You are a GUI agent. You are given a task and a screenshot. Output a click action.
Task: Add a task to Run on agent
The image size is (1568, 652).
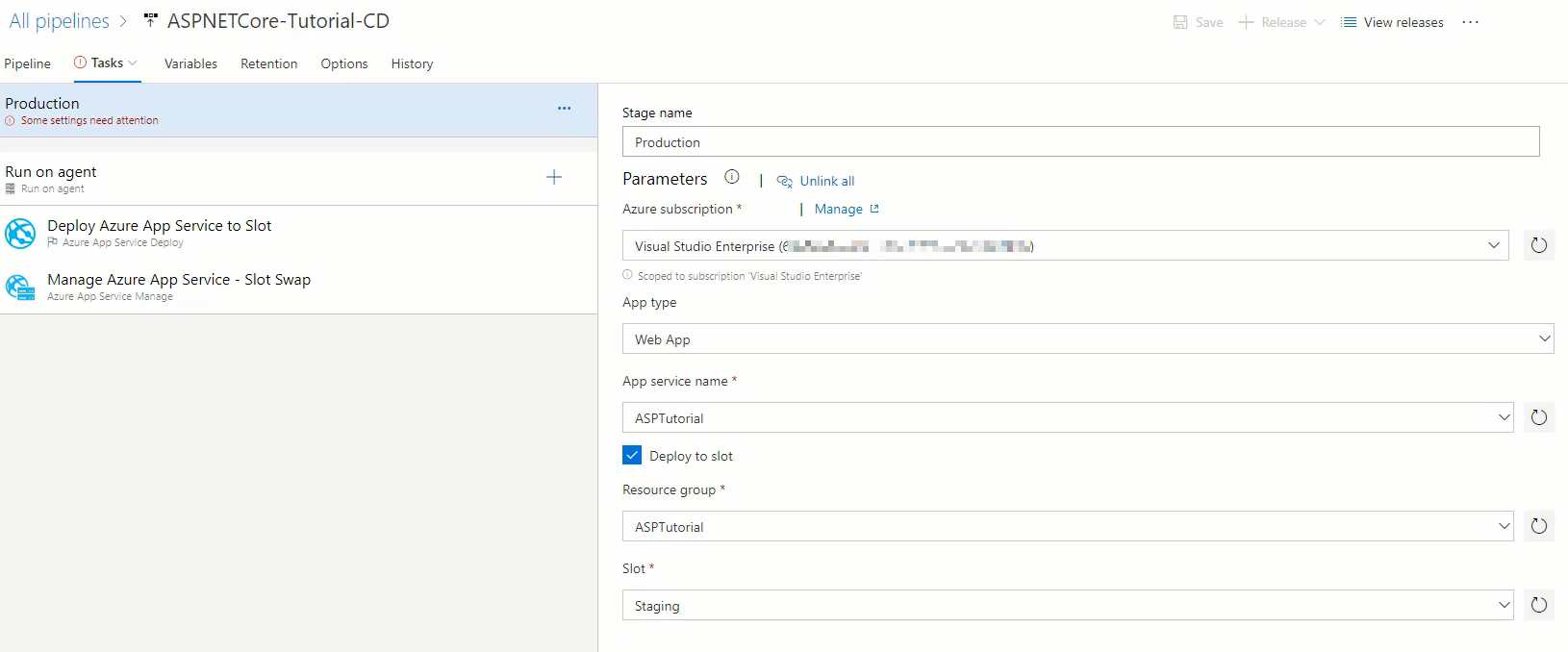pos(554,177)
